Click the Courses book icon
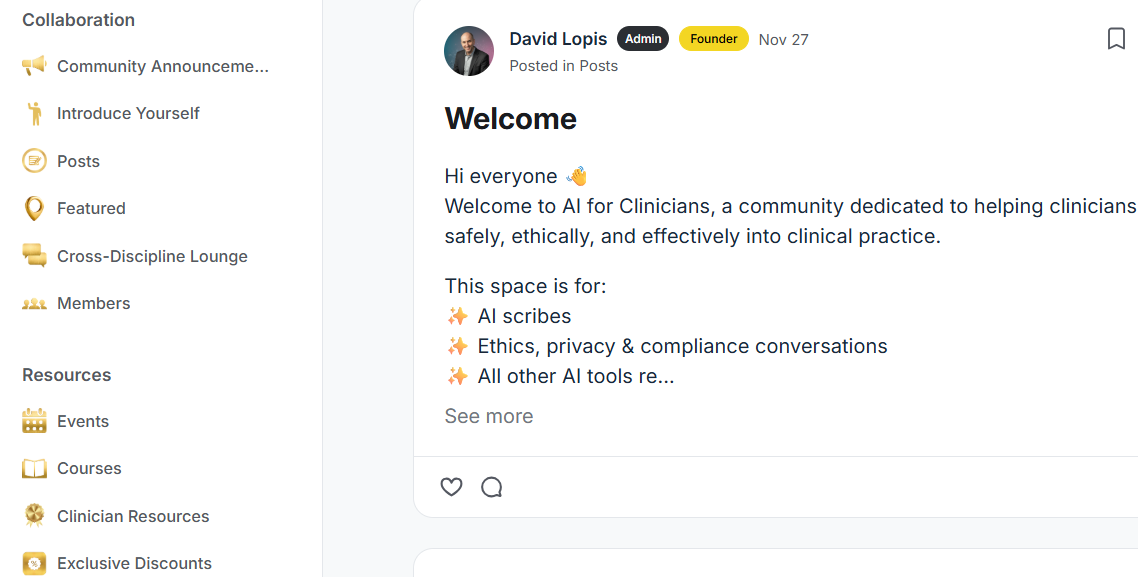This screenshot has width=1138, height=577. click(34, 468)
